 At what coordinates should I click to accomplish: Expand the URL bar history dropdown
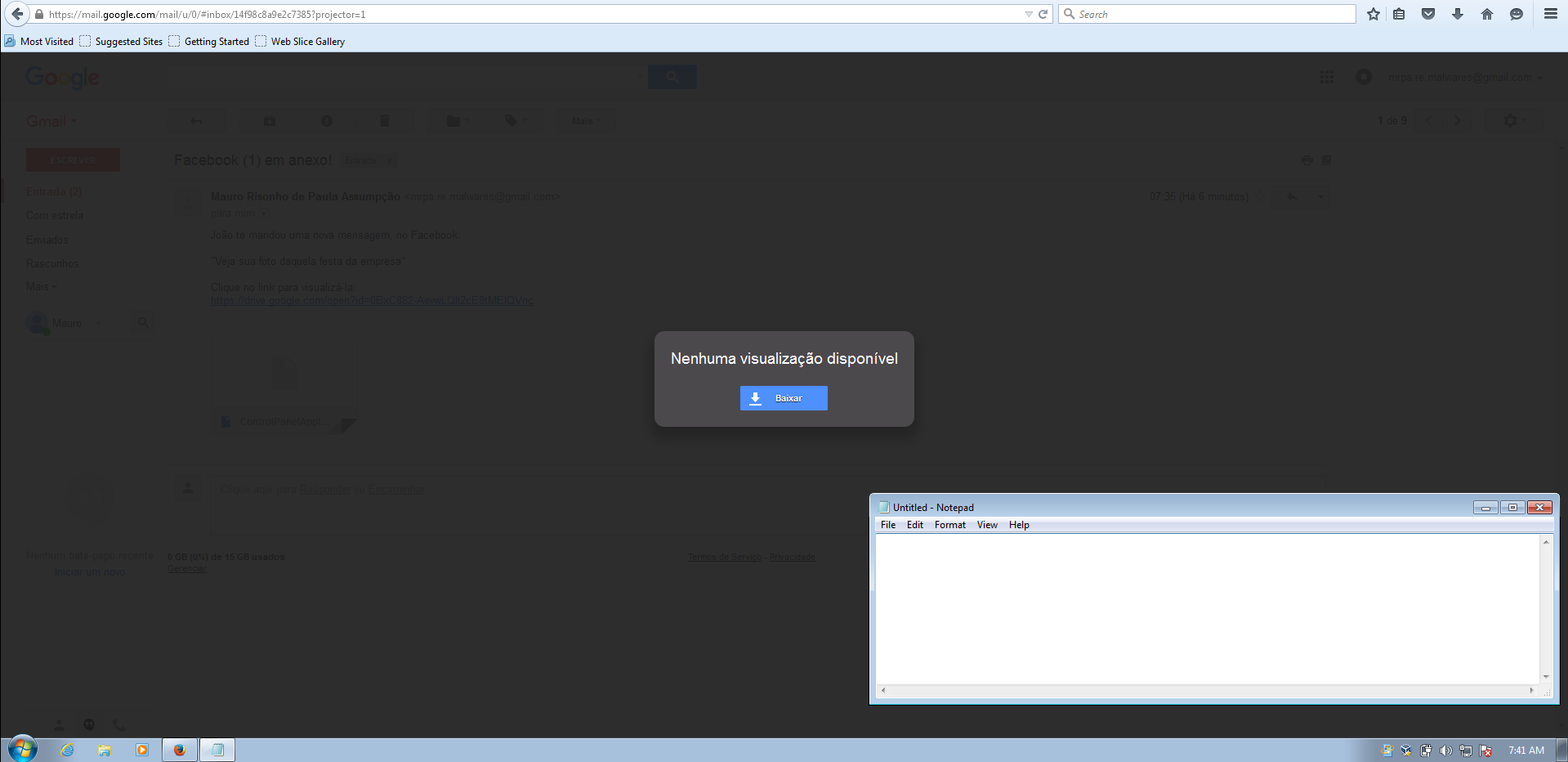[x=1028, y=14]
